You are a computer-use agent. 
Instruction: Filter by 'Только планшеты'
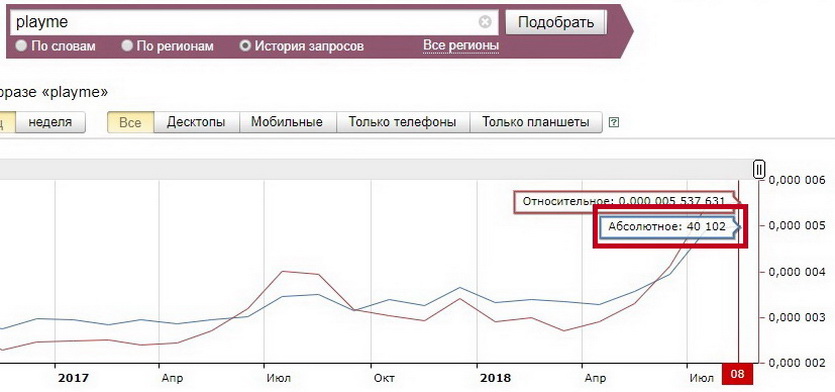[x=536, y=122]
